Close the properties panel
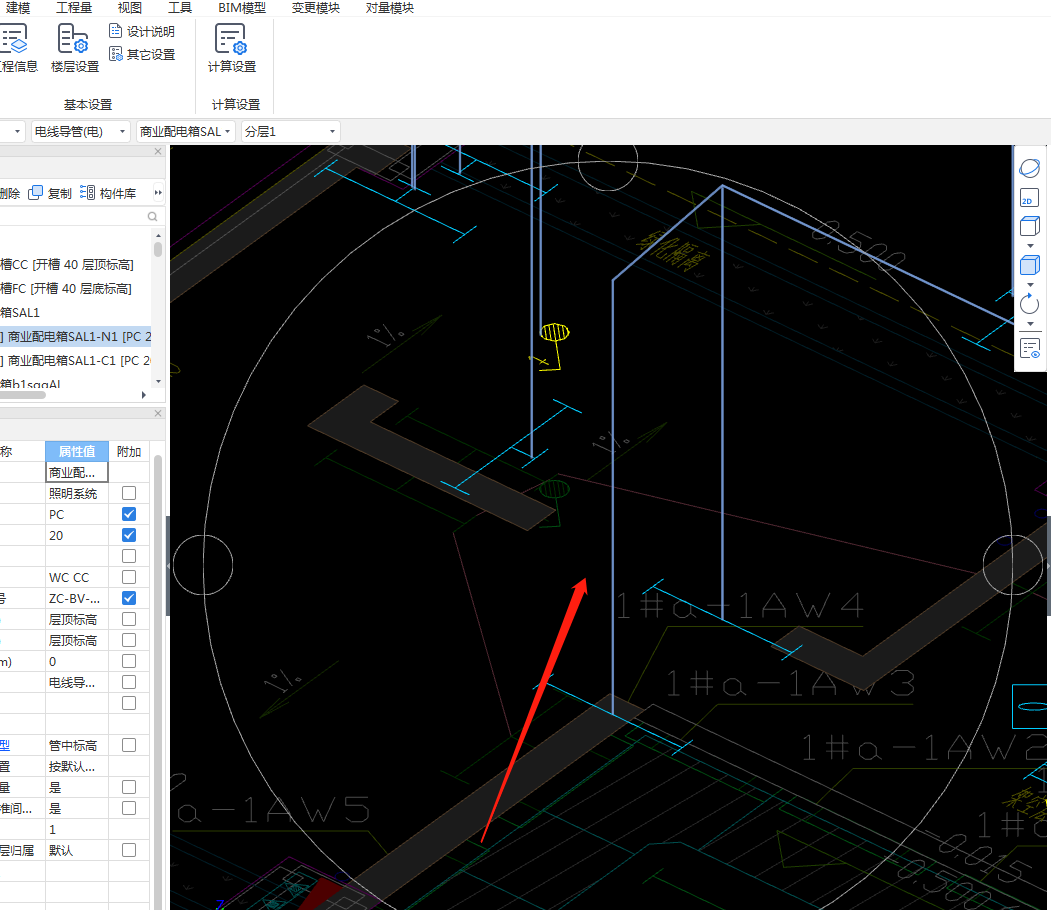Image resolution: width=1051 pixels, height=910 pixels. (x=158, y=413)
